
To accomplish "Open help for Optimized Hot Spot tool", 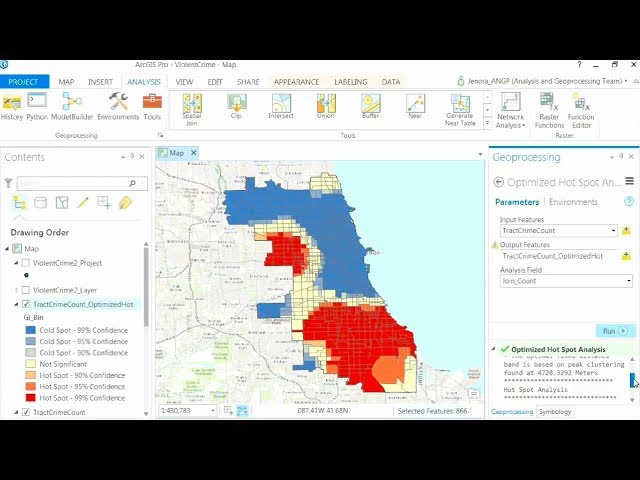I will [x=629, y=201].
